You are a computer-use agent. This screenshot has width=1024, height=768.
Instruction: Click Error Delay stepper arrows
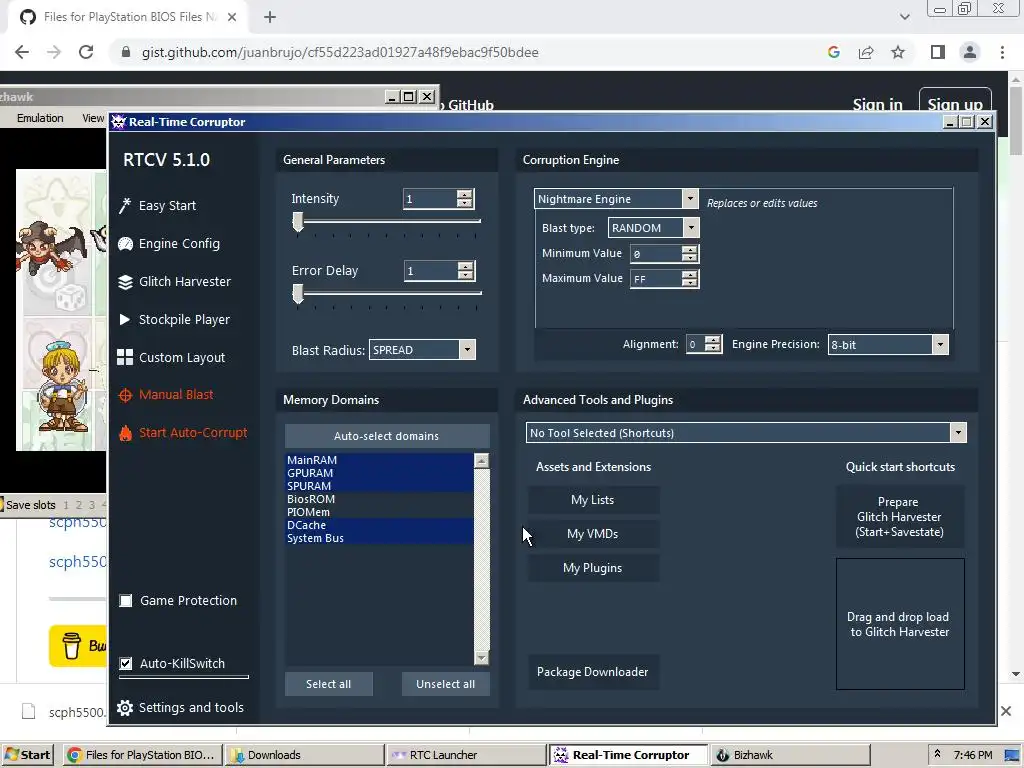[x=465, y=270]
